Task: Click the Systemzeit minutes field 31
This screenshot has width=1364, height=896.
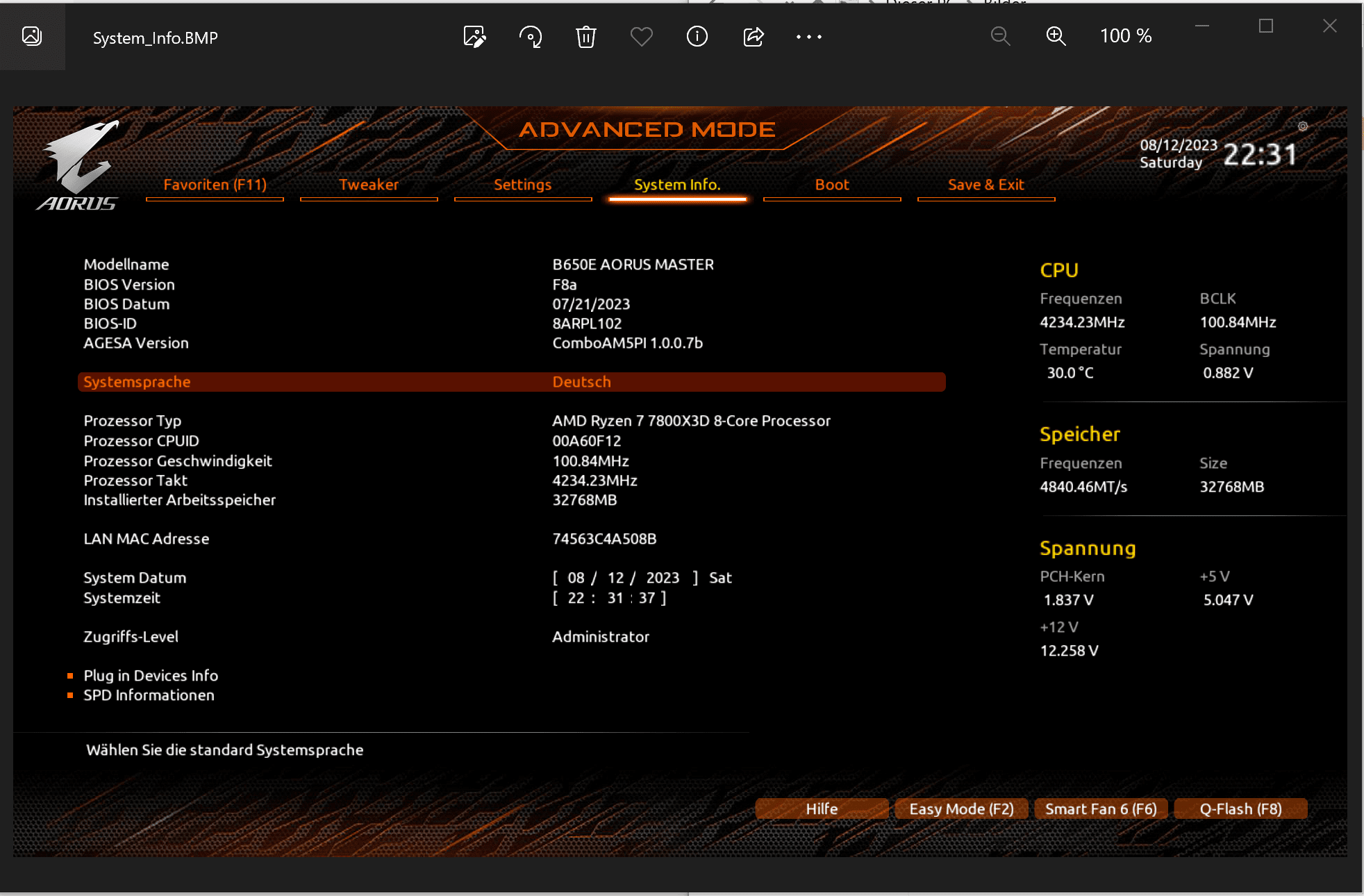Action: pyautogui.click(x=615, y=598)
